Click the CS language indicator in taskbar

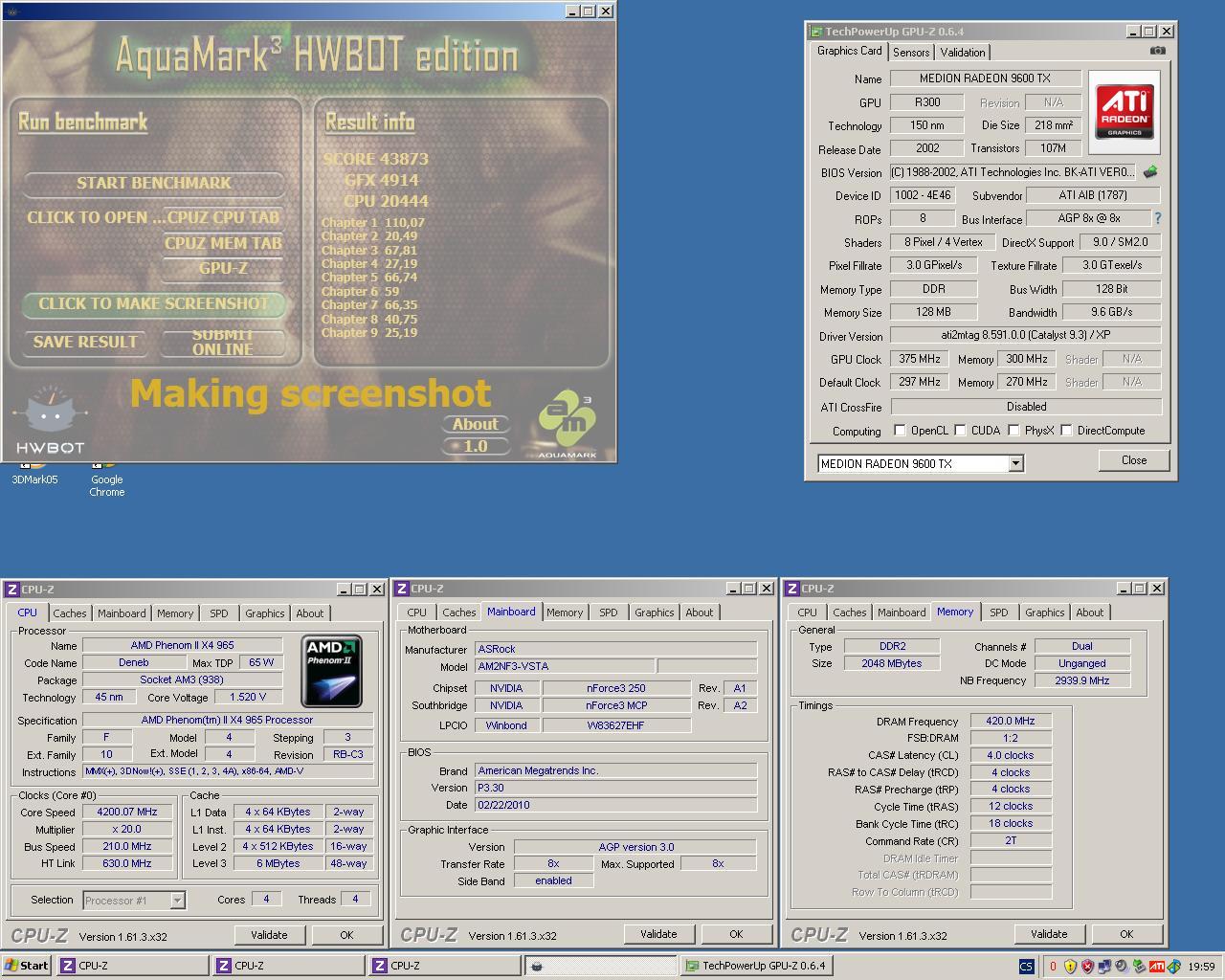click(x=1026, y=967)
